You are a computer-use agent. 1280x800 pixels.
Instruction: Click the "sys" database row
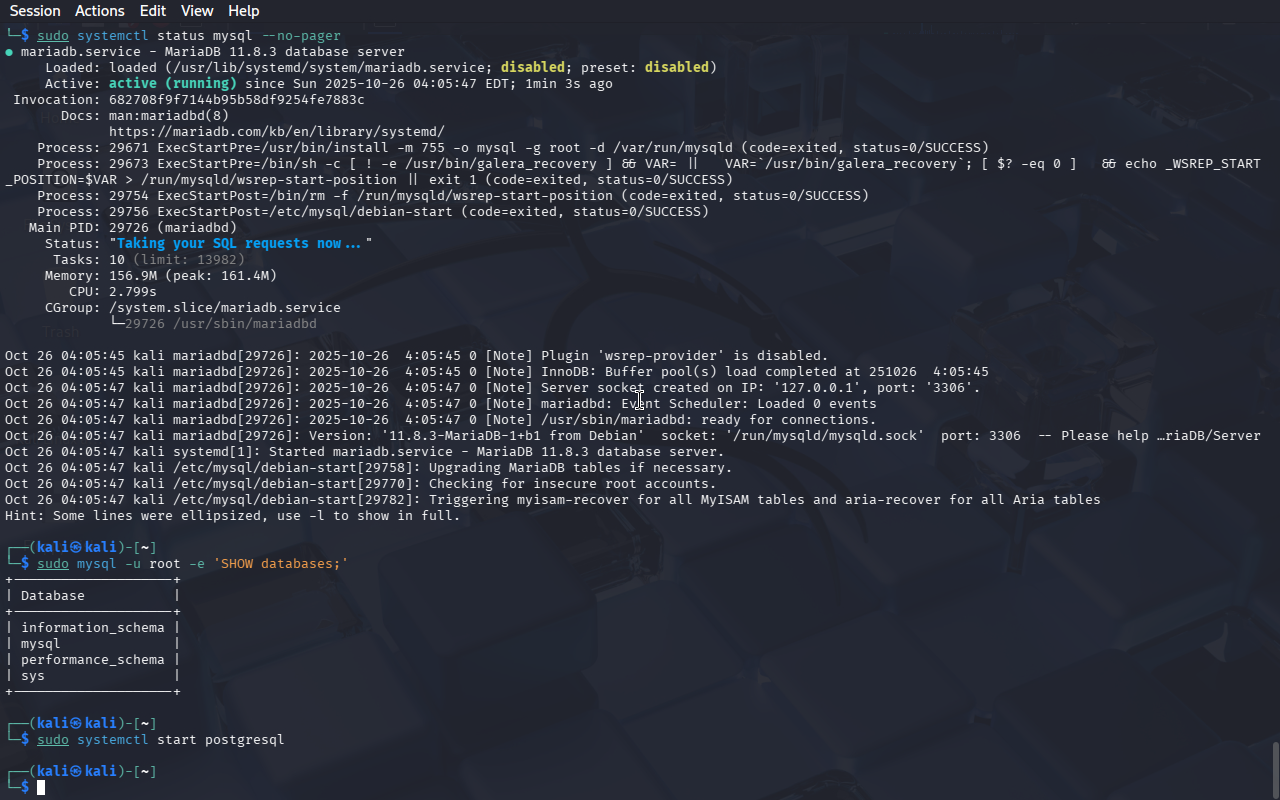coord(33,676)
